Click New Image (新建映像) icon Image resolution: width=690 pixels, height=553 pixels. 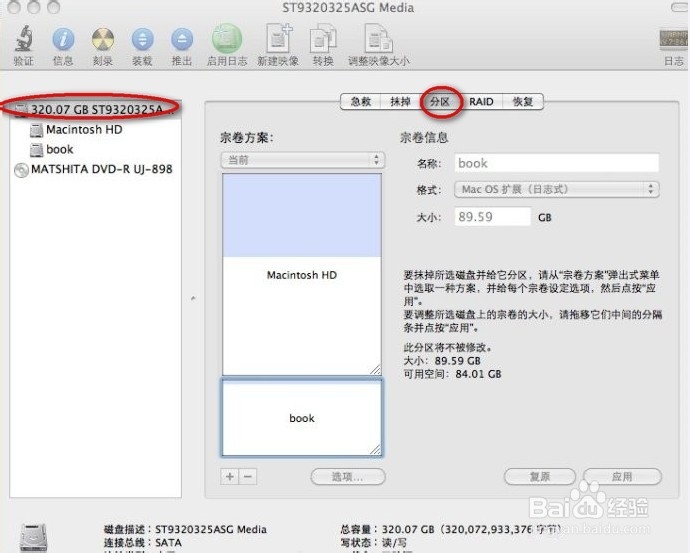click(x=279, y=38)
